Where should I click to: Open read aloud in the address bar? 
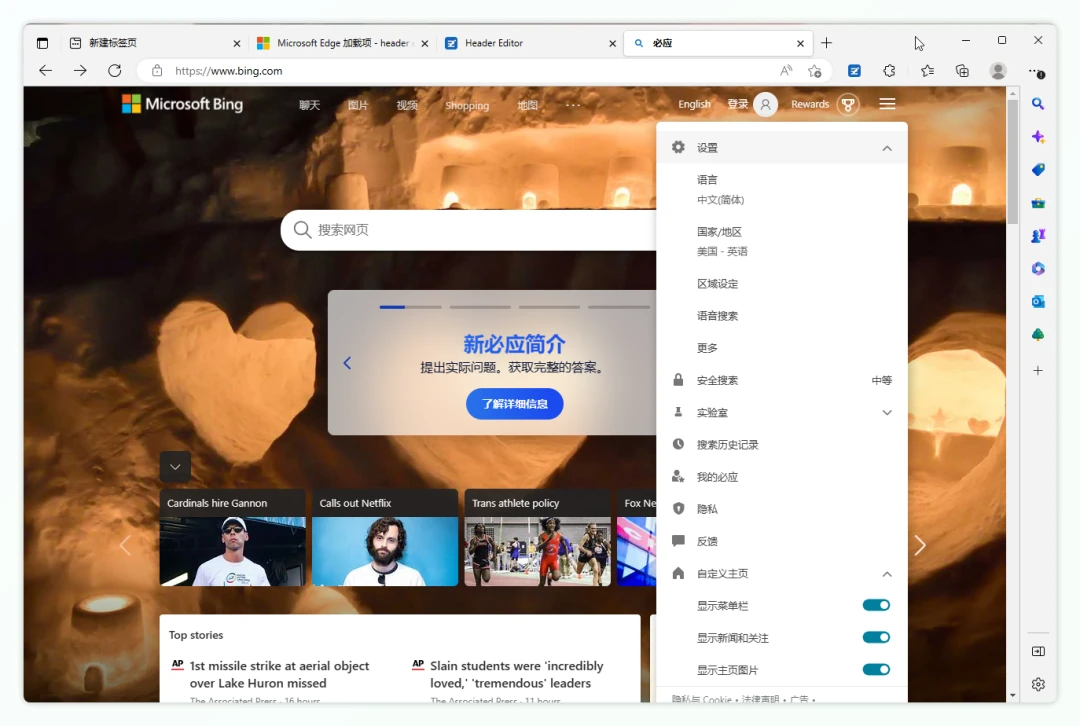tap(787, 71)
